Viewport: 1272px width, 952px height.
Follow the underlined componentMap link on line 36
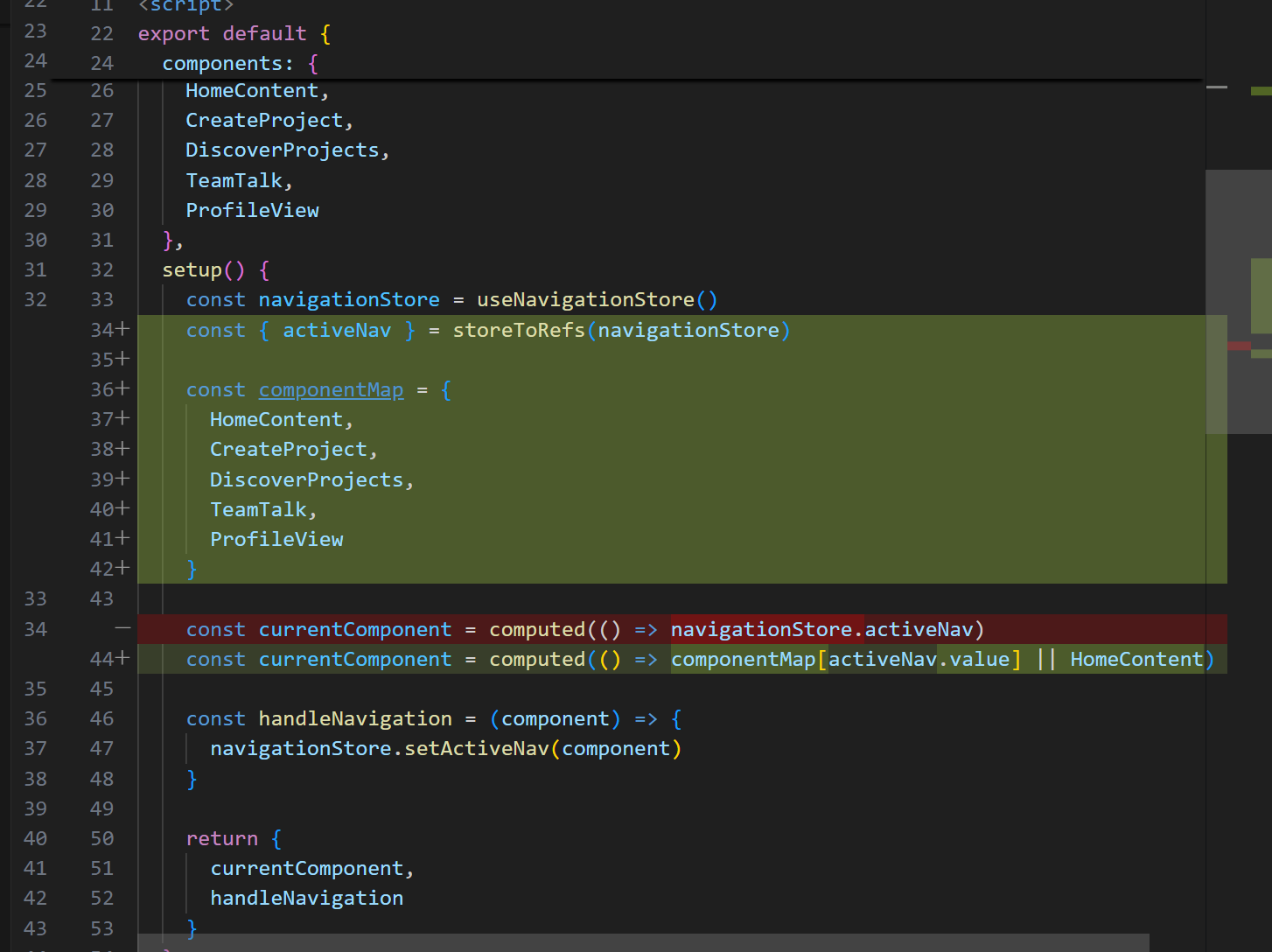[x=331, y=390]
